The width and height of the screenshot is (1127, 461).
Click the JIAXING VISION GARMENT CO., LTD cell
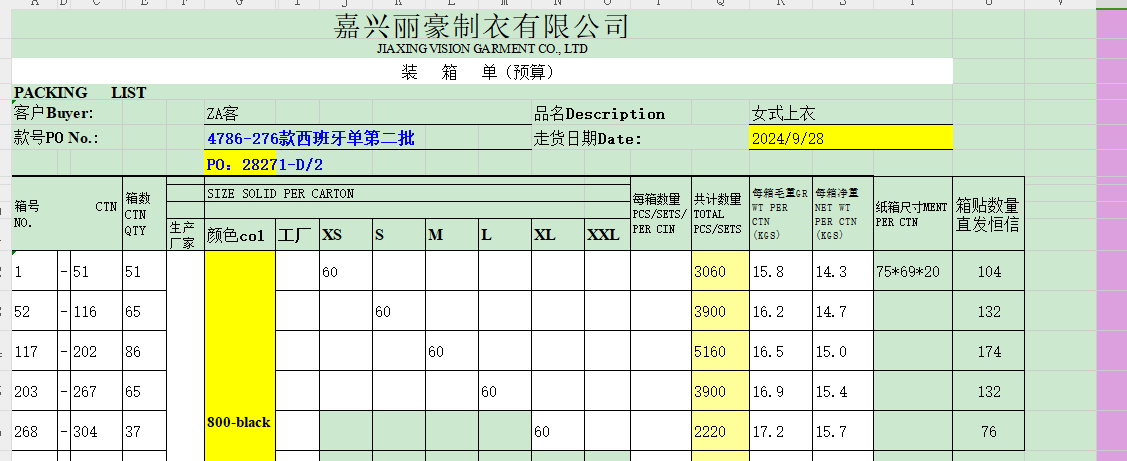point(481,48)
